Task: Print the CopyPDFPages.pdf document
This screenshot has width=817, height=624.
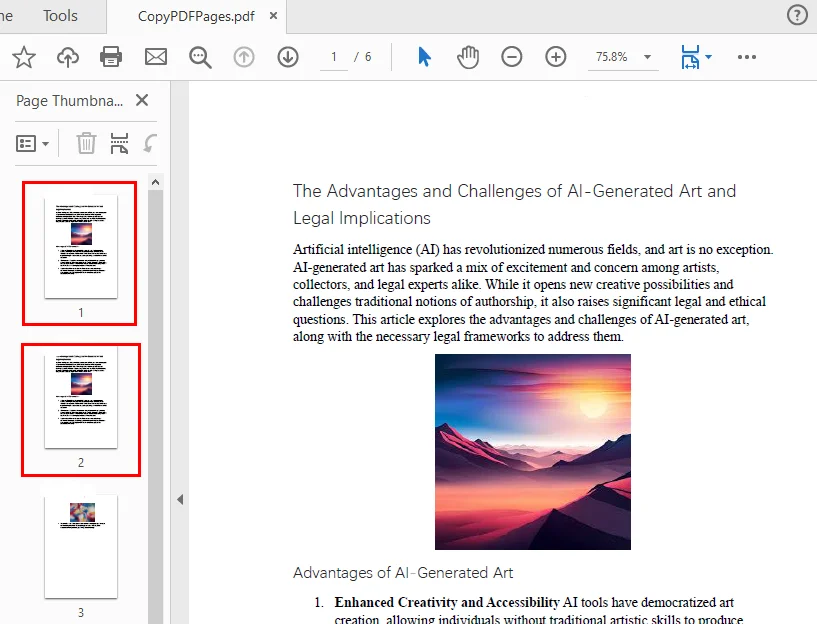Action: point(111,57)
